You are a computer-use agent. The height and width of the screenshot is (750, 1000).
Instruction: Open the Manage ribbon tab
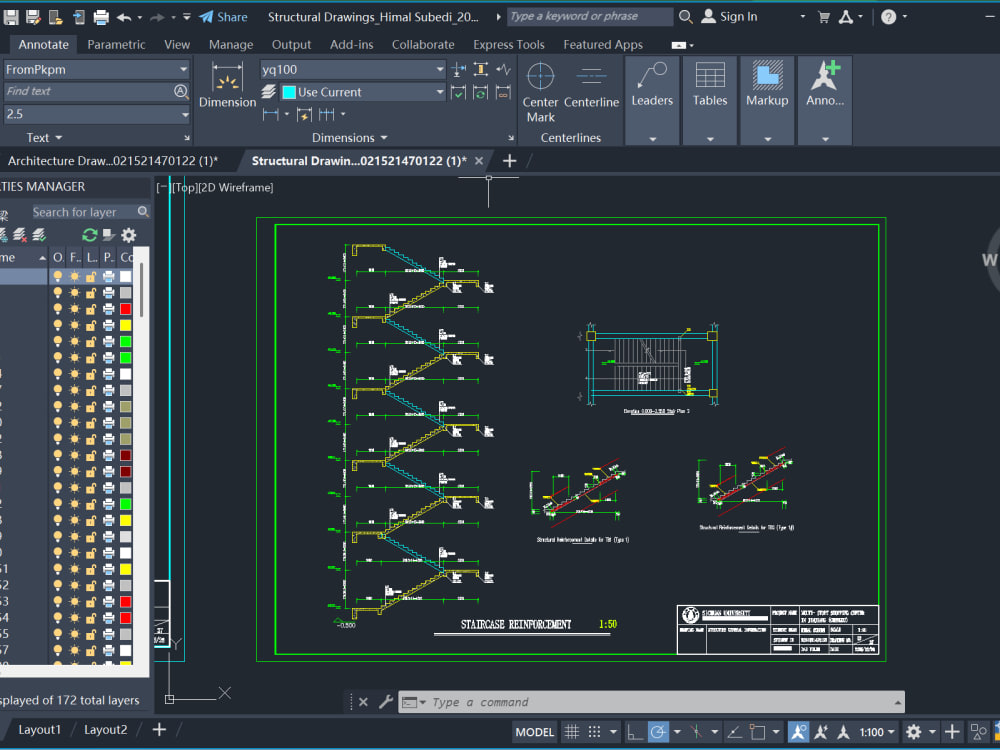click(x=231, y=45)
